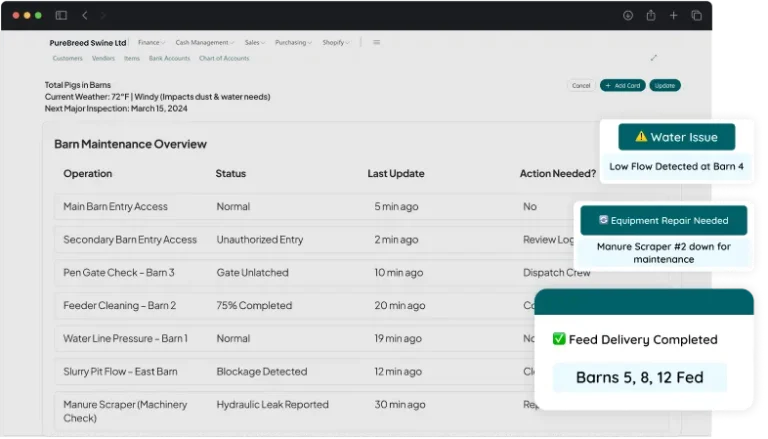The width and height of the screenshot is (768, 439).
Task: Click the 30 min ago timestamp
Action: click(x=400, y=404)
